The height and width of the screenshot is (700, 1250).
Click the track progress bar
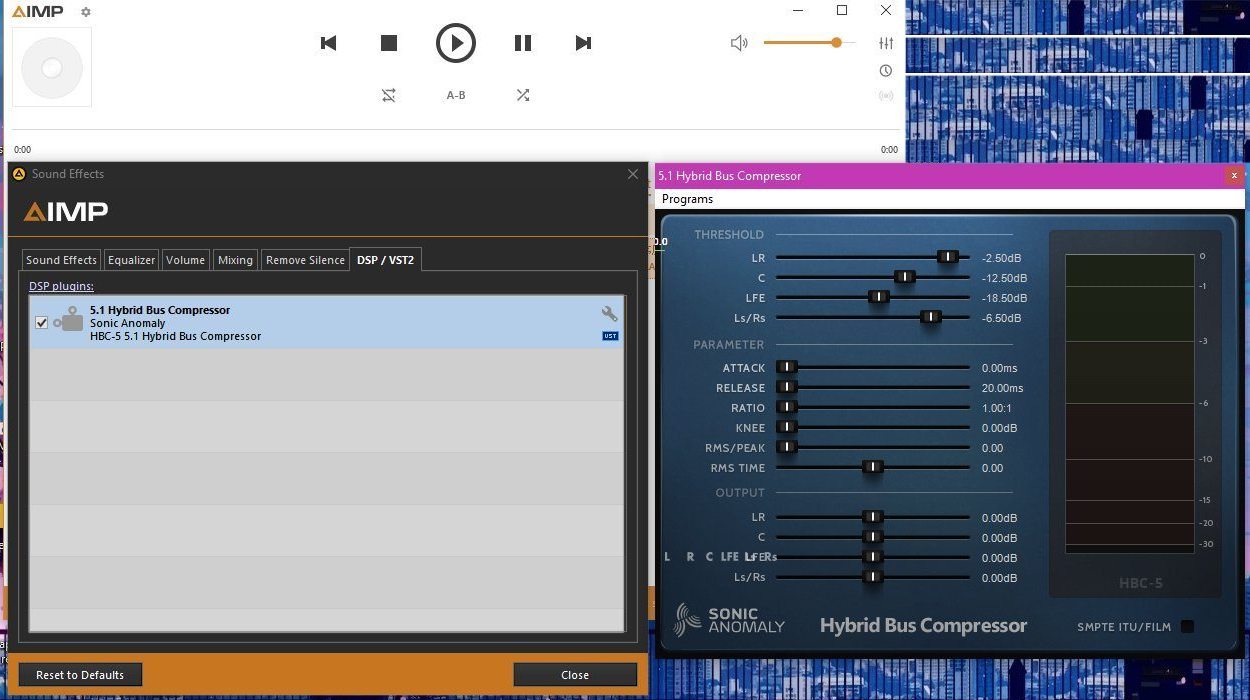coord(455,129)
